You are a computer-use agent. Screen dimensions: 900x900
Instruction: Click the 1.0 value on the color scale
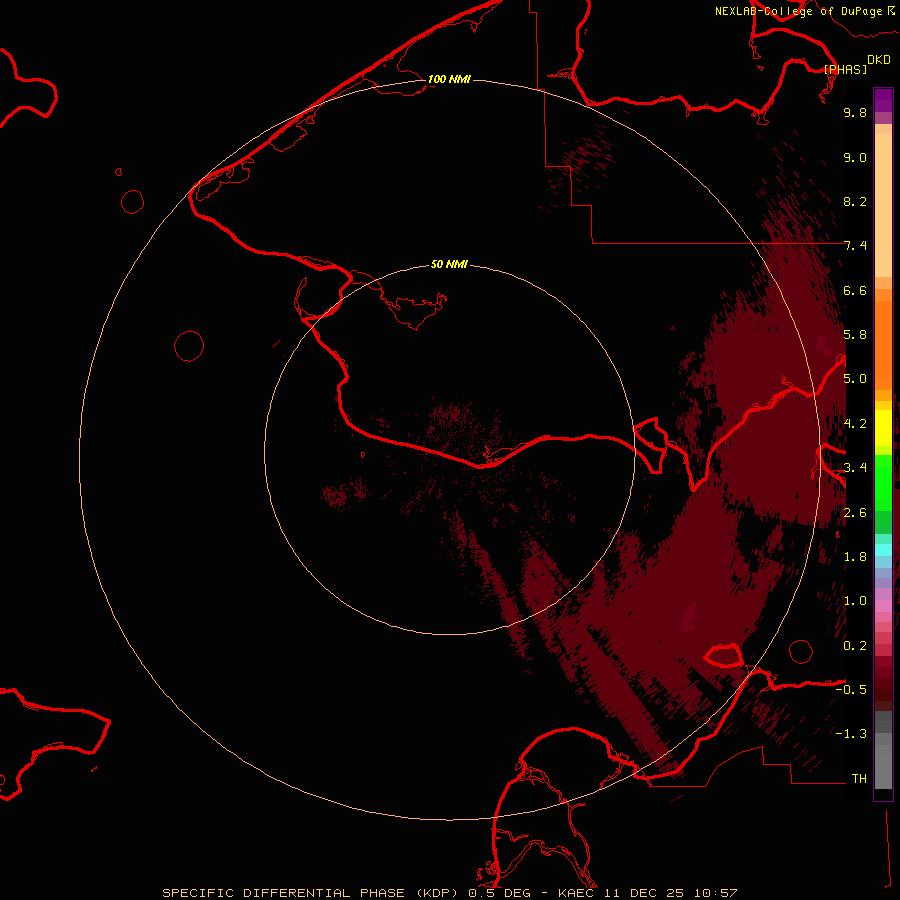[x=855, y=601]
